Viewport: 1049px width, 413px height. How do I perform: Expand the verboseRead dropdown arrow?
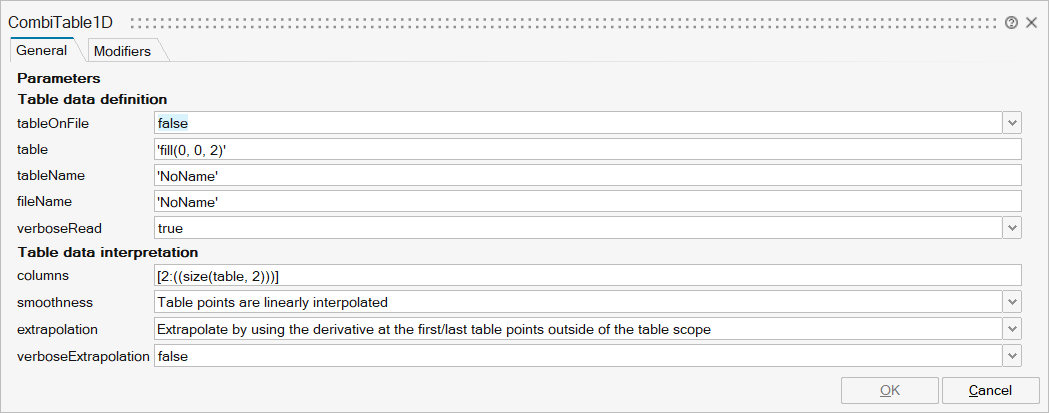click(1012, 228)
